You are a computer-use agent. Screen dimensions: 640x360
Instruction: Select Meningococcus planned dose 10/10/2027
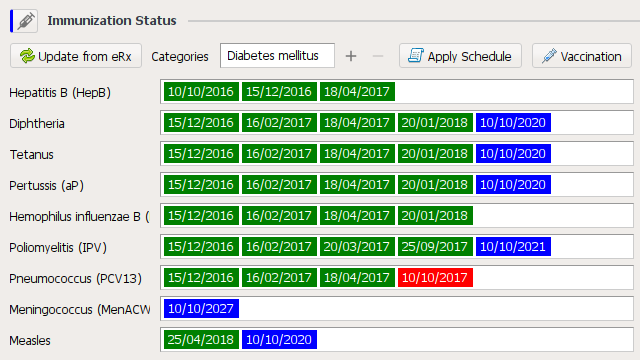(x=201, y=309)
